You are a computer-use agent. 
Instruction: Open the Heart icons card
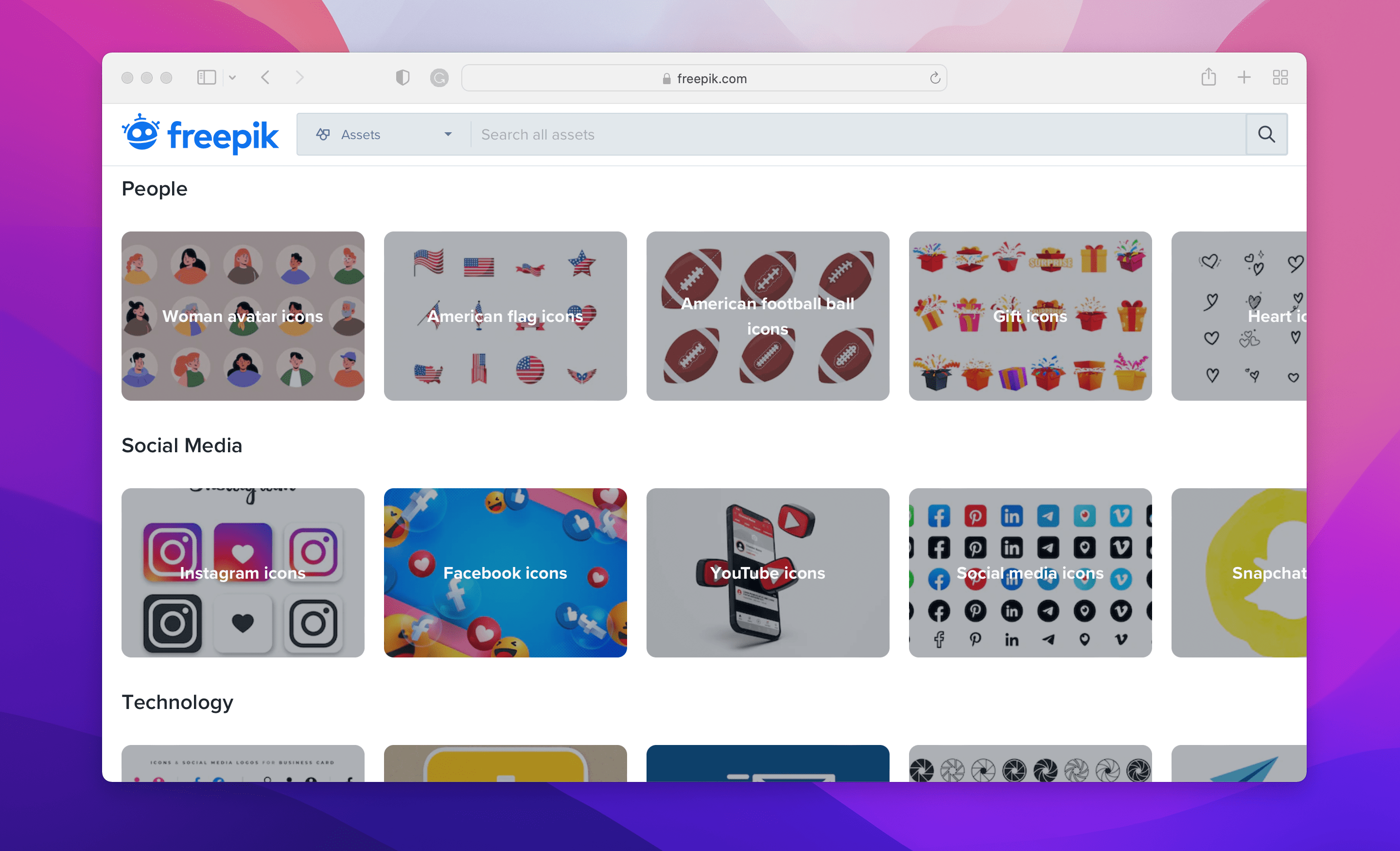(1239, 316)
